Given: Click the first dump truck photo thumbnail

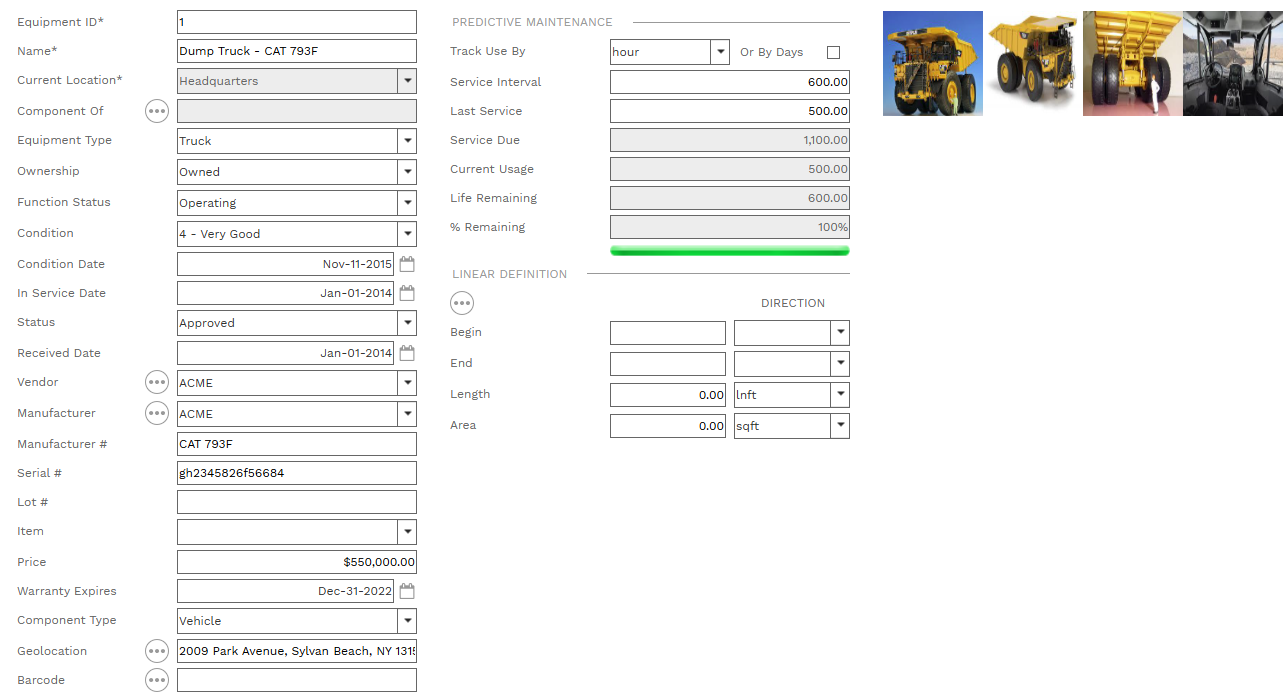Looking at the screenshot, I should coord(932,63).
